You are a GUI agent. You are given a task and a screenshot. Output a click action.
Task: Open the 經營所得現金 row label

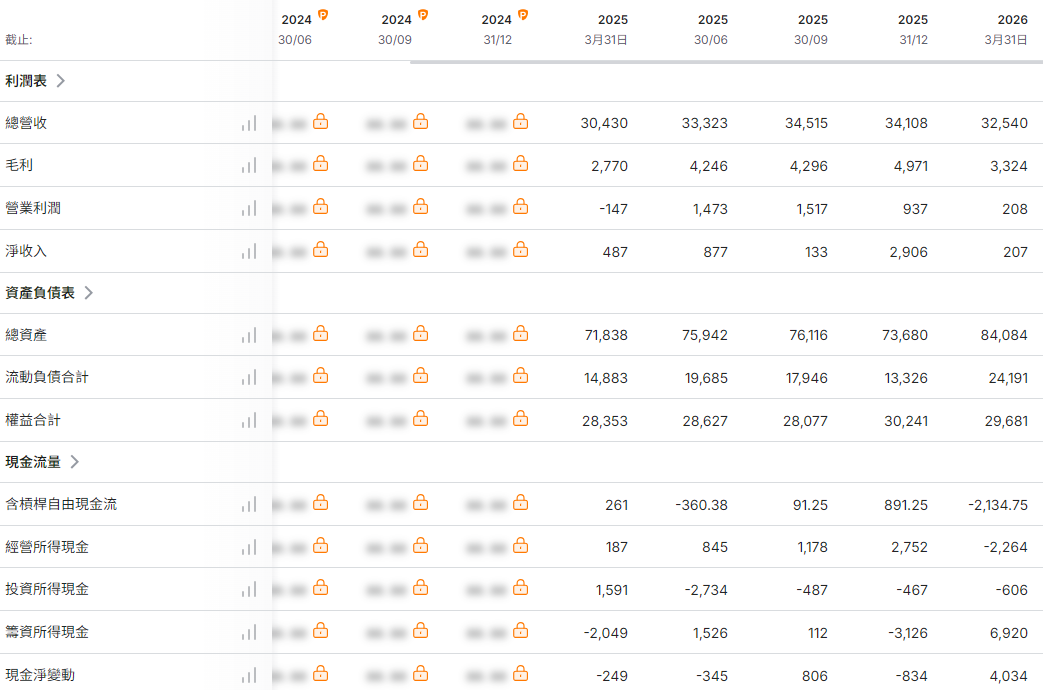tap(47, 547)
